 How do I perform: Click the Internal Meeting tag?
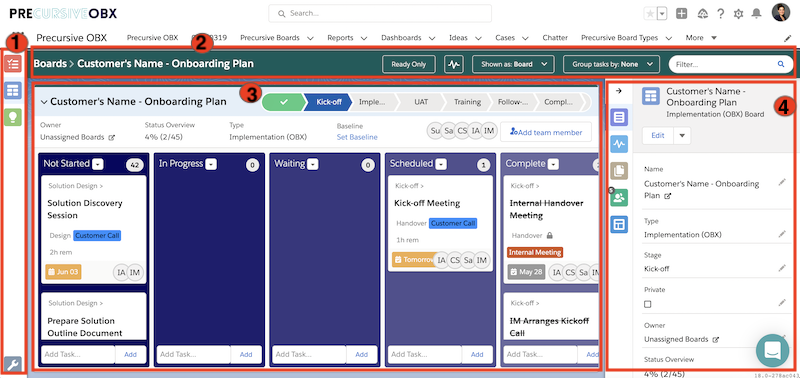pos(535,253)
